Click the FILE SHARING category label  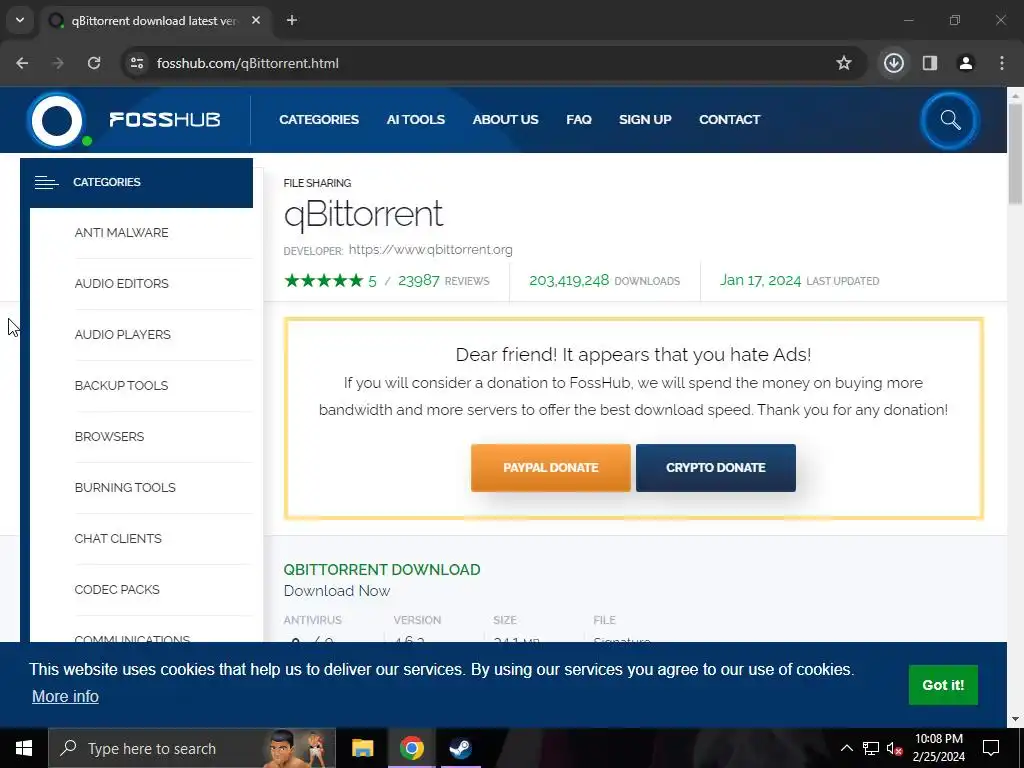point(317,183)
